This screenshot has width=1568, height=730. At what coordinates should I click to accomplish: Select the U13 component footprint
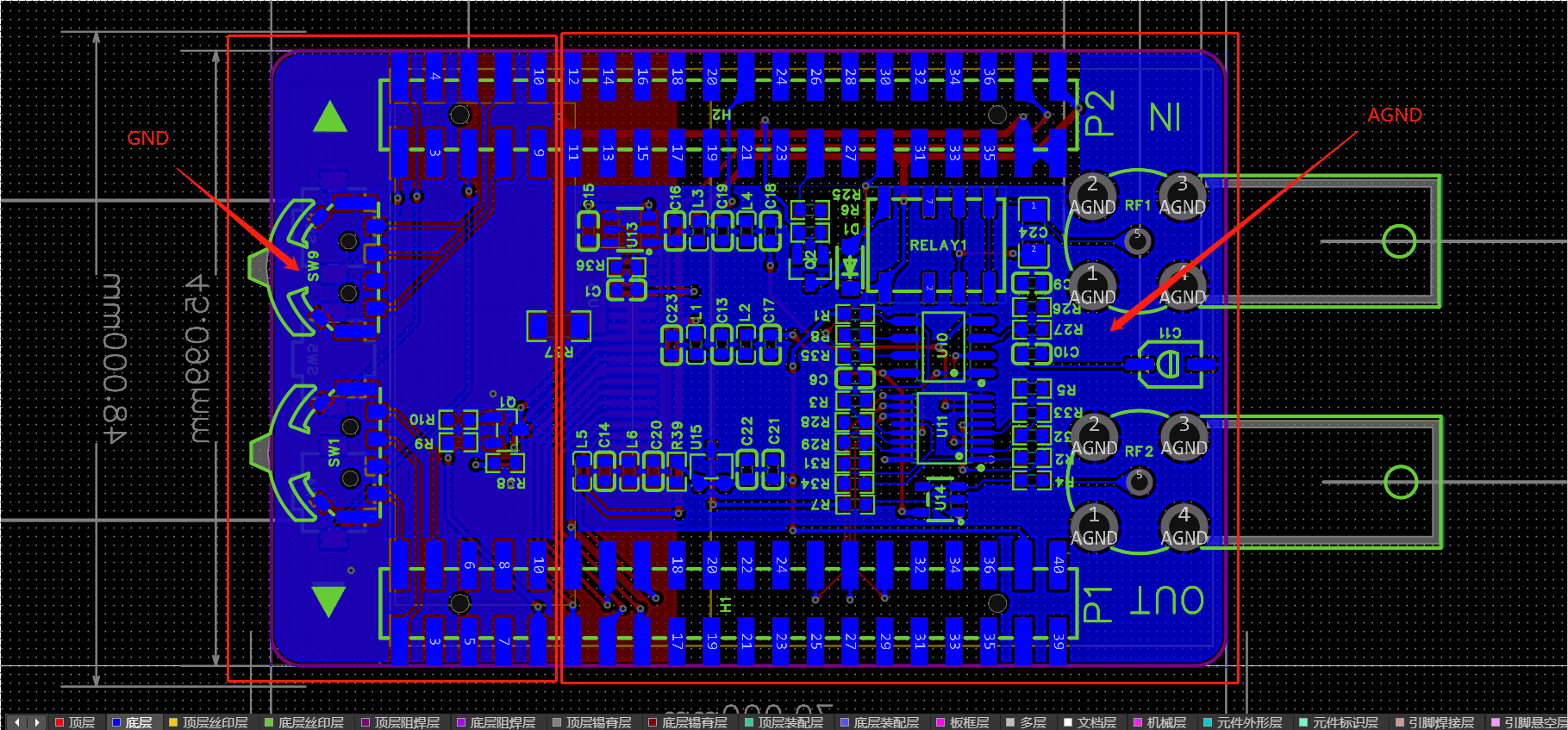coord(631,229)
